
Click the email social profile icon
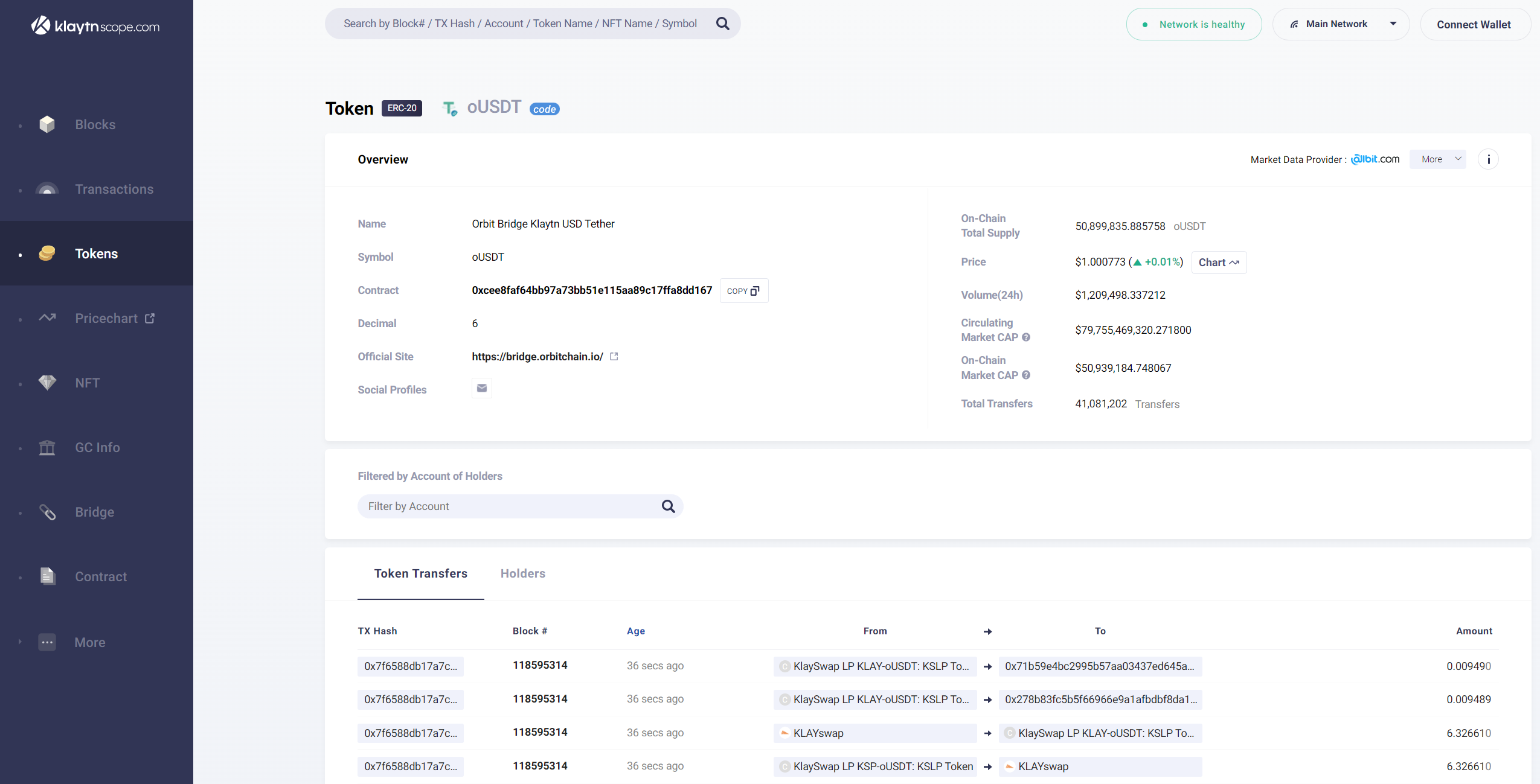point(481,388)
